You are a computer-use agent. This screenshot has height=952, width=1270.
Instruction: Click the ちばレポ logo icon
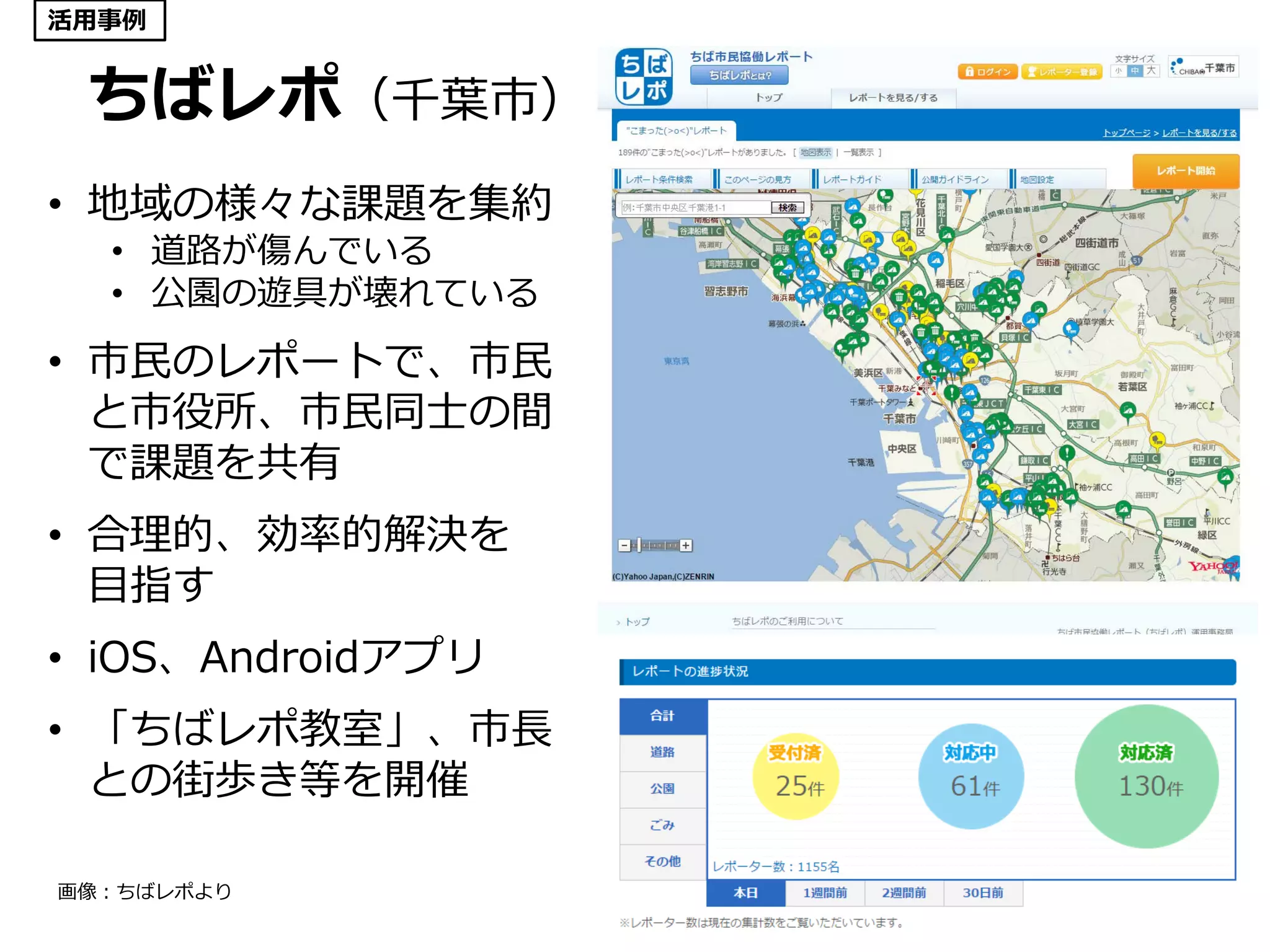644,77
